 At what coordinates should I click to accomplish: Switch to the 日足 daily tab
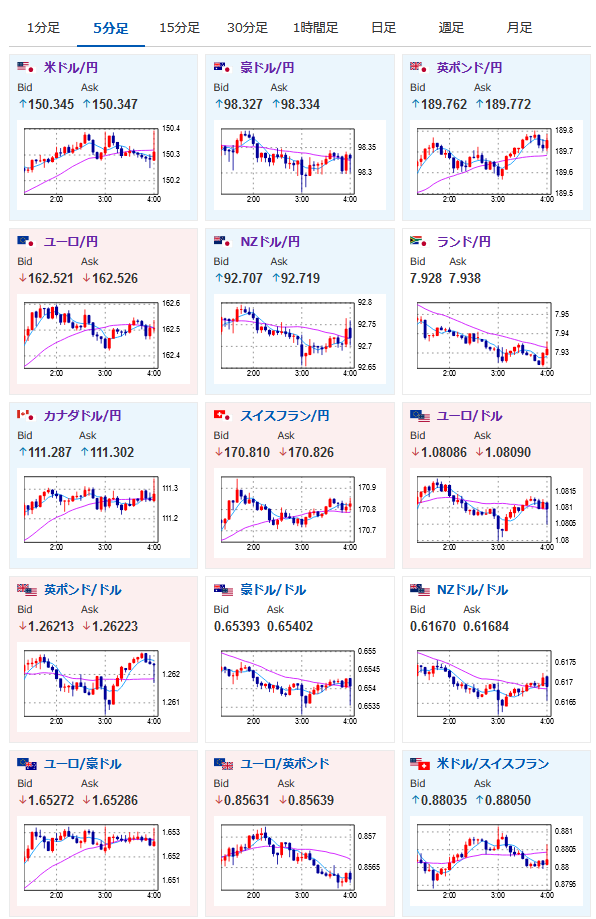tap(383, 28)
